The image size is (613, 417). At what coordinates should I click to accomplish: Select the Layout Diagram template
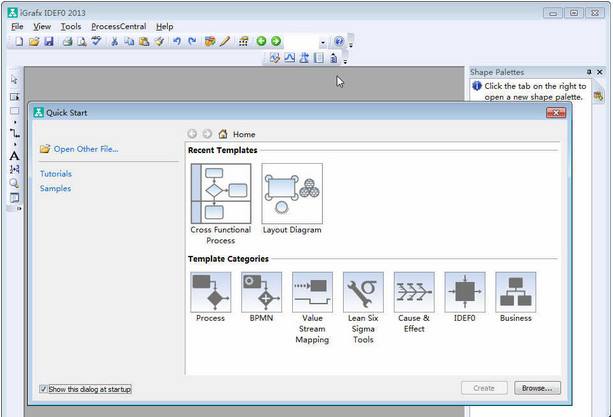click(292, 199)
